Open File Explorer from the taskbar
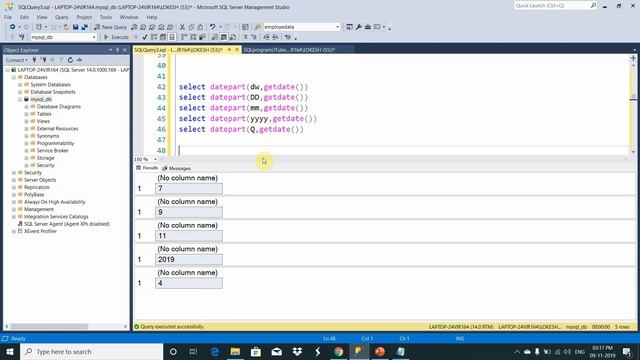The image size is (640, 360). pos(235,351)
